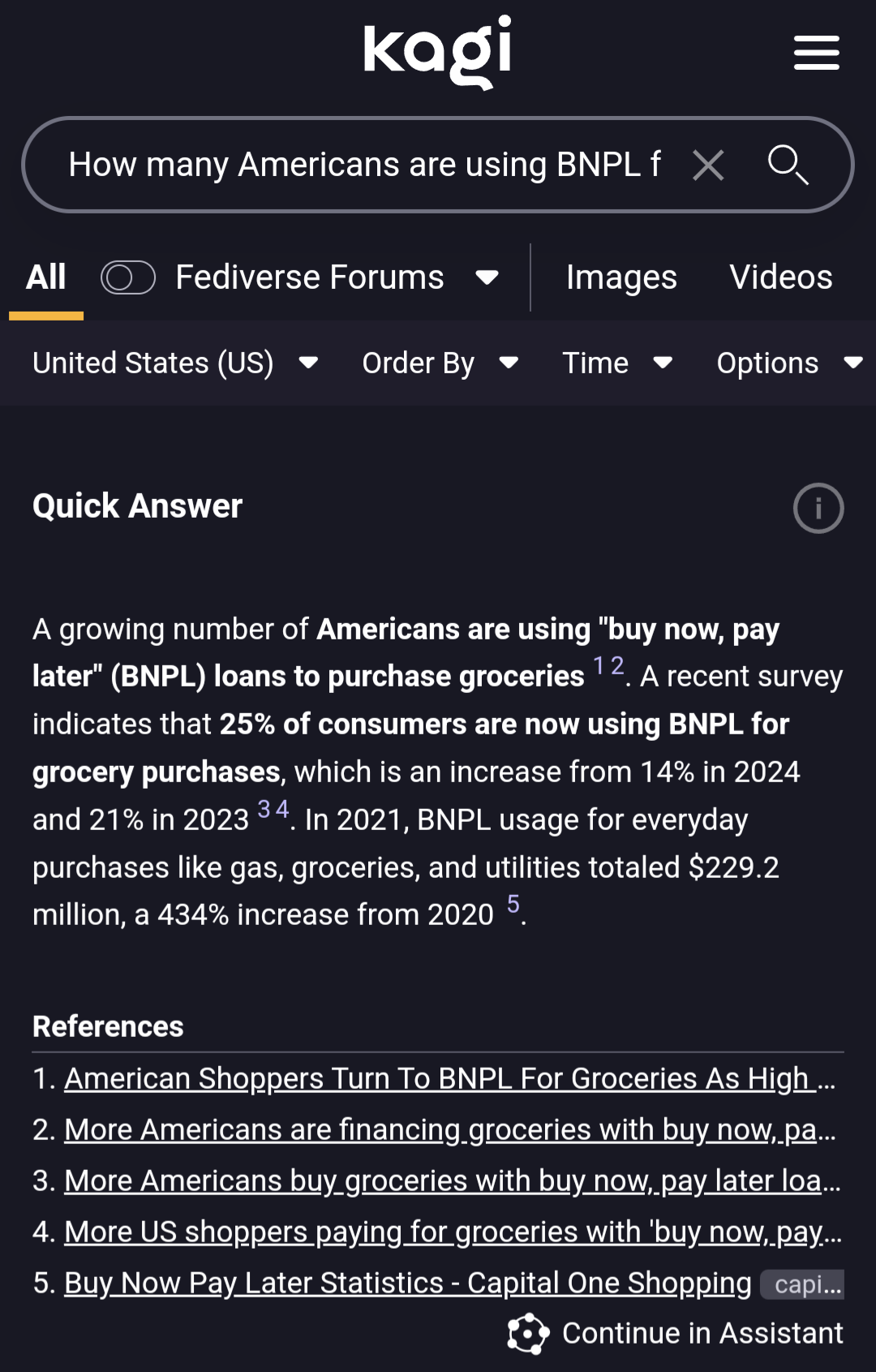
Task: Clear the search query text
Action: pos(708,166)
